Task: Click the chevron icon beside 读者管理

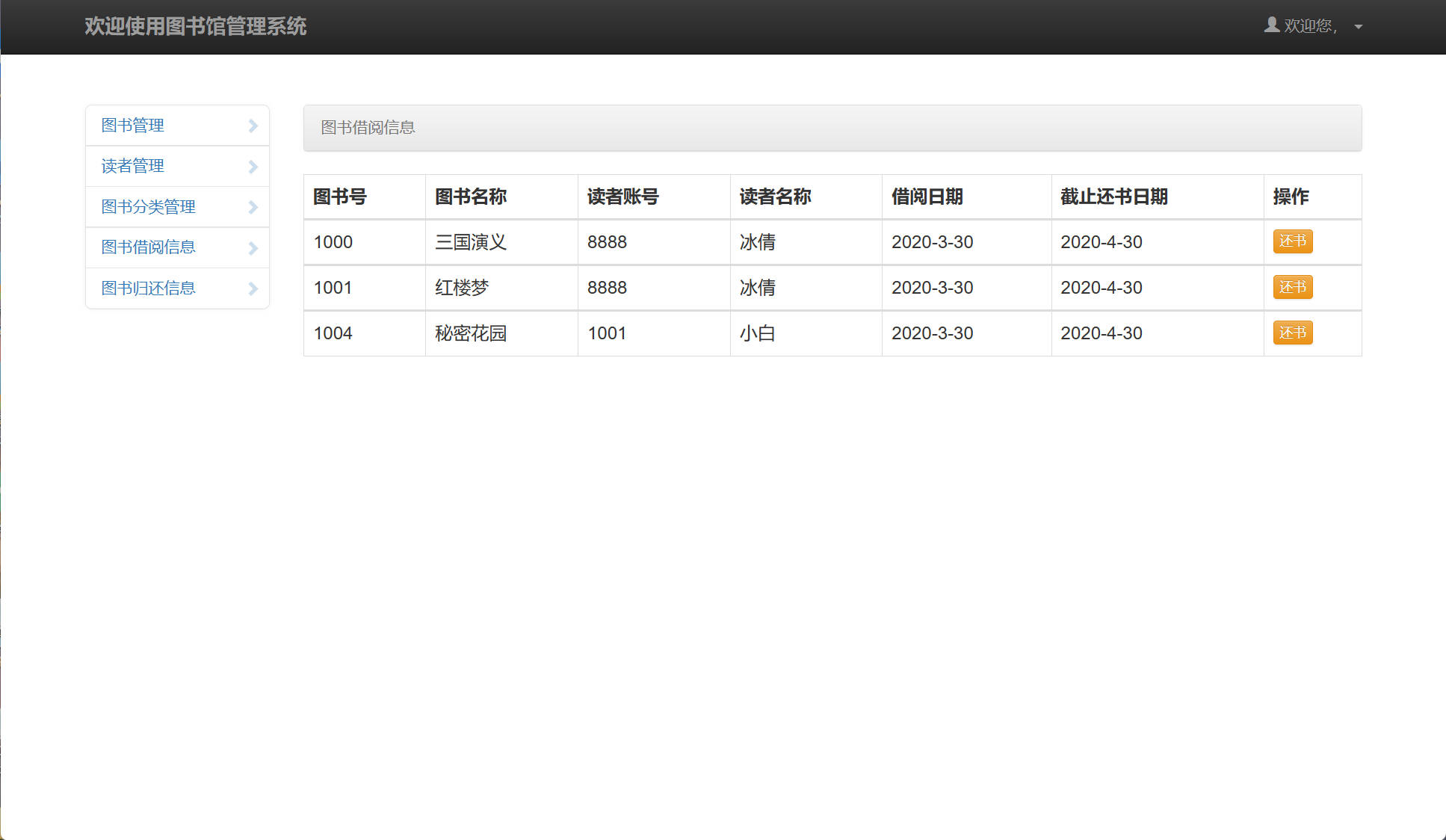Action: tap(253, 167)
